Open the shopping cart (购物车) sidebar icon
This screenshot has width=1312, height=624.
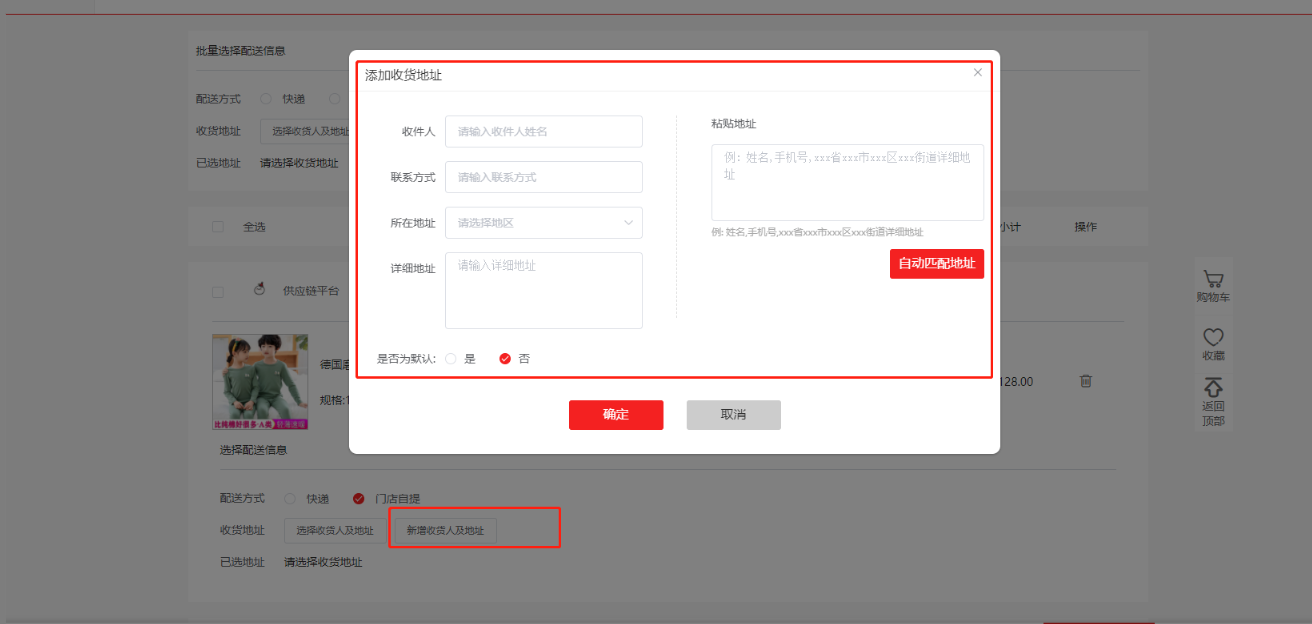point(1213,280)
